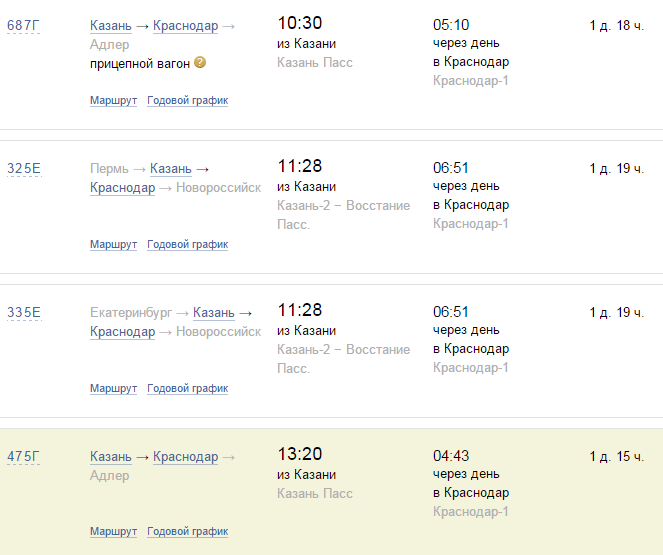The image size is (663, 555).
Task: Show Маршрут for train 335Е
Action: point(113,388)
